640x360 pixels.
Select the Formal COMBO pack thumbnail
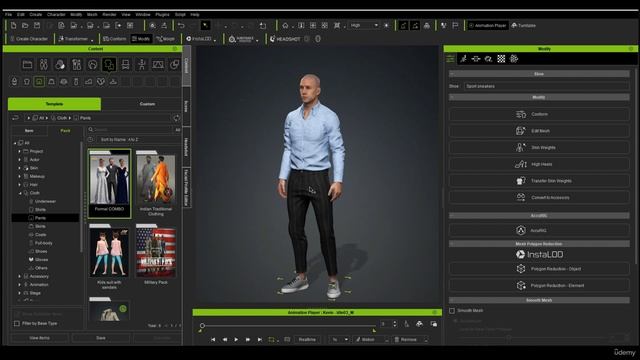[x=109, y=183]
